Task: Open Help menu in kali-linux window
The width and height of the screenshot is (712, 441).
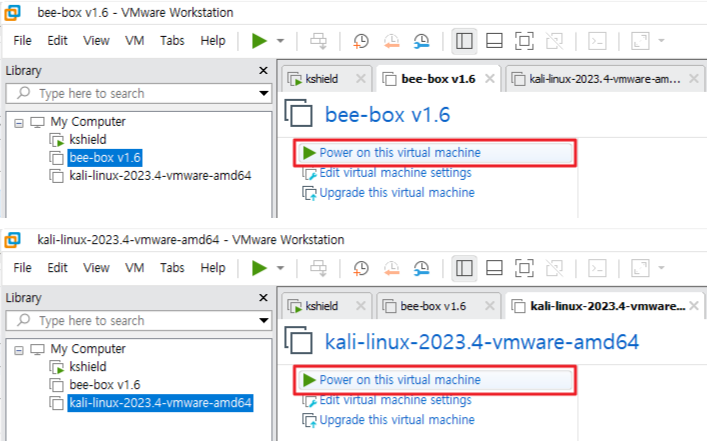Action: pos(213,268)
